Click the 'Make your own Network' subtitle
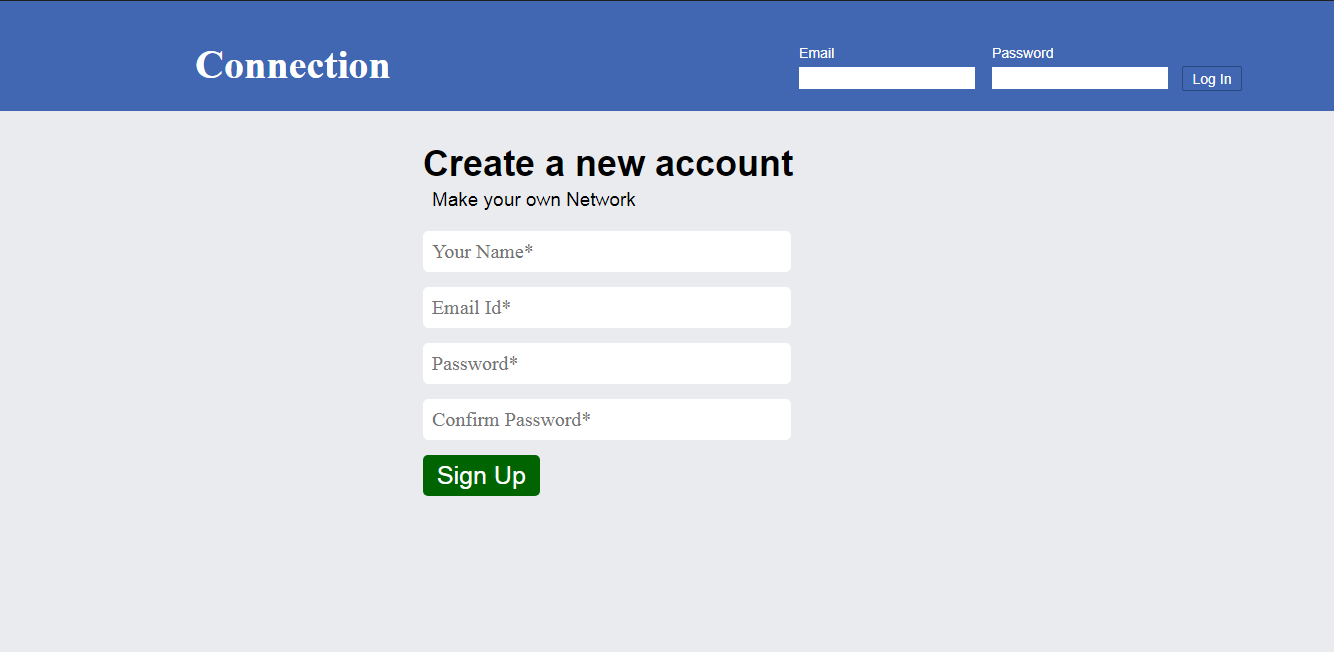The width and height of the screenshot is (1334, 652). tap(533, 199)
